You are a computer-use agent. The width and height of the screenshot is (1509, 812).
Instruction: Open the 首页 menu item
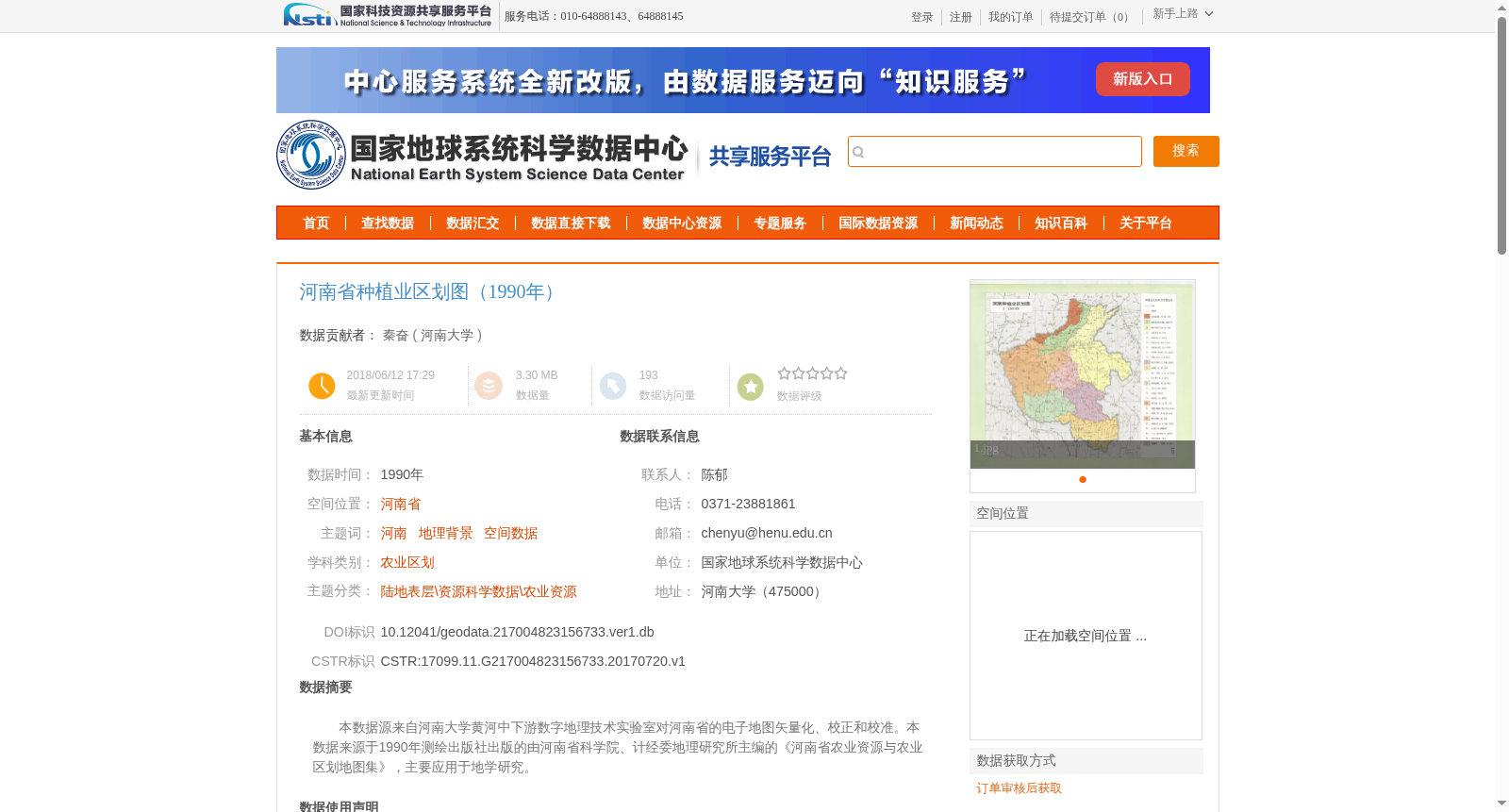tap(316, 224)
